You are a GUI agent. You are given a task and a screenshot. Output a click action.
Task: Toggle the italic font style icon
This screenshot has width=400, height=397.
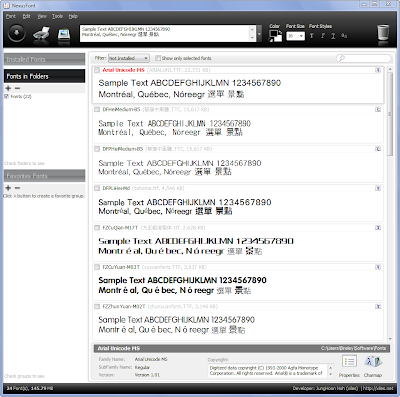(323, 36)
